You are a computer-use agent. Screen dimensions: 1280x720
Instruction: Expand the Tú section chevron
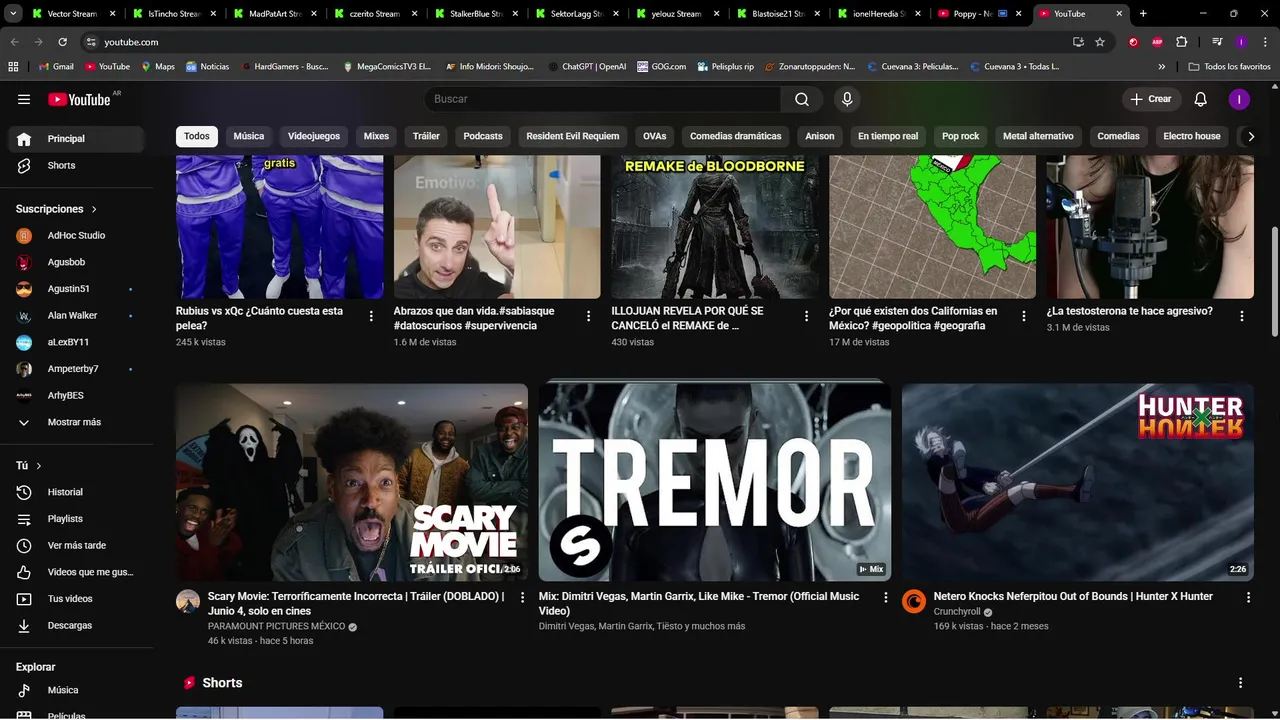click(x=39, y=466)
